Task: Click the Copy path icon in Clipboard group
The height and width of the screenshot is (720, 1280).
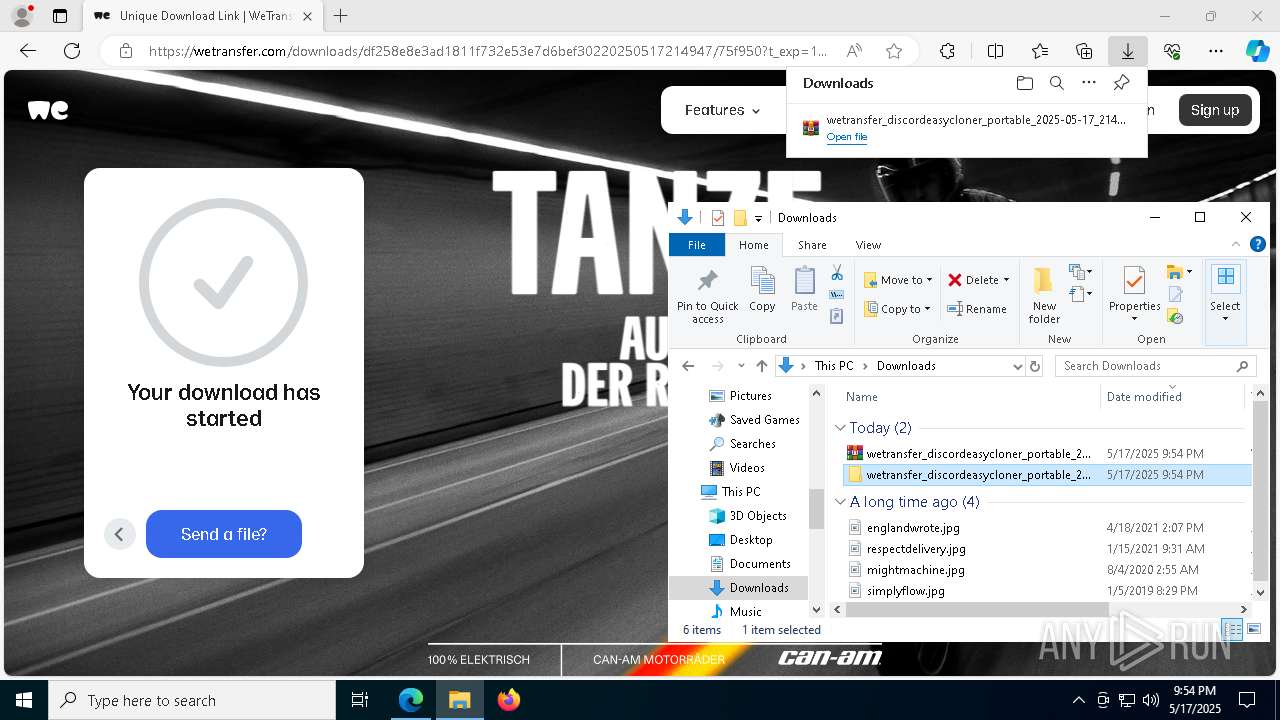Action: pyautogui.click(x=837, y=295)
